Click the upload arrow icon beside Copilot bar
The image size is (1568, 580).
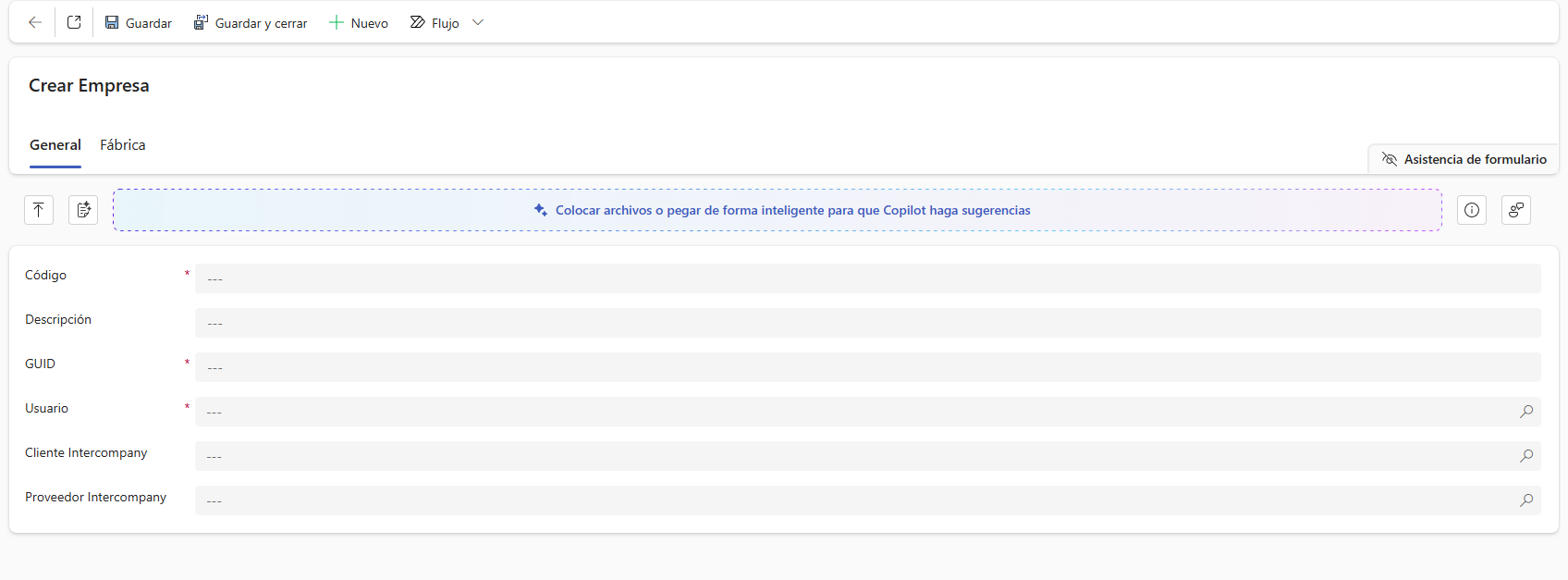click(x=39, y=210)
